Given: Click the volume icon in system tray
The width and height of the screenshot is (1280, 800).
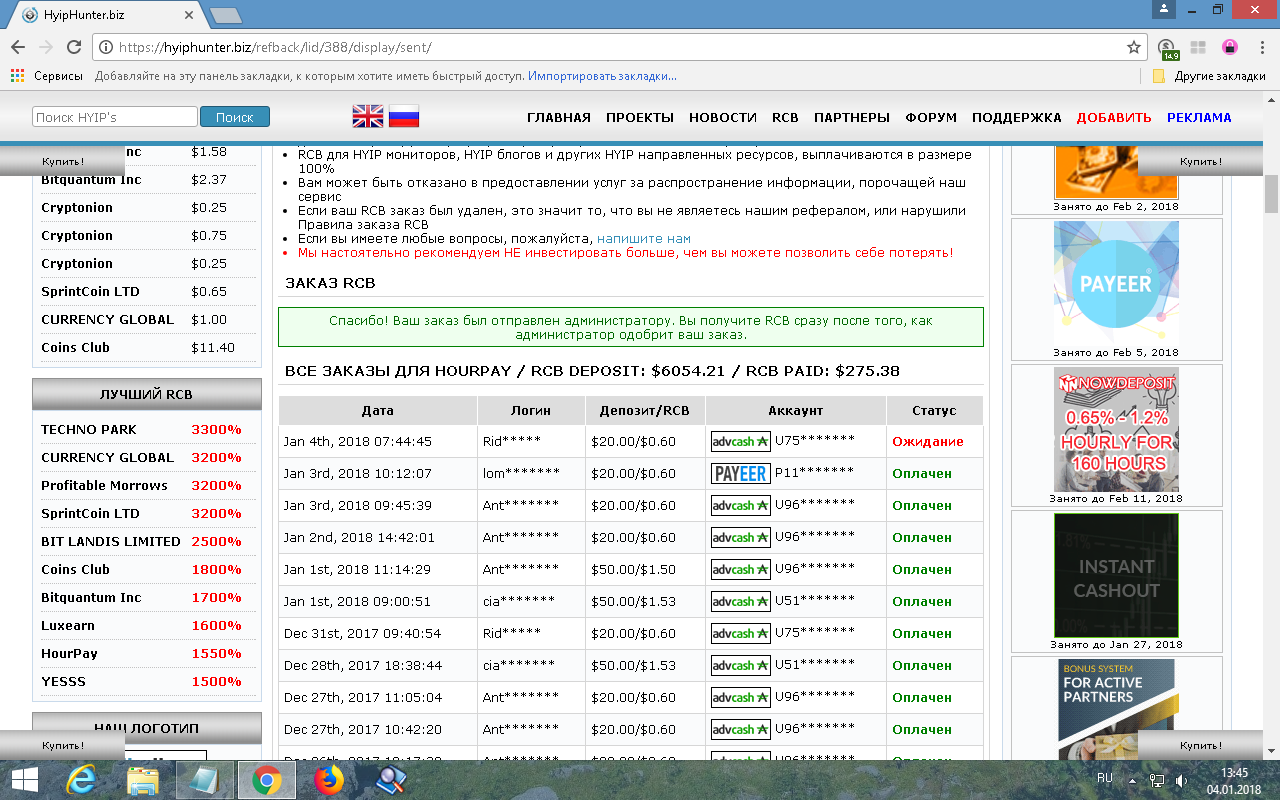Looking at the screenshot, I should coord(1181,779).
